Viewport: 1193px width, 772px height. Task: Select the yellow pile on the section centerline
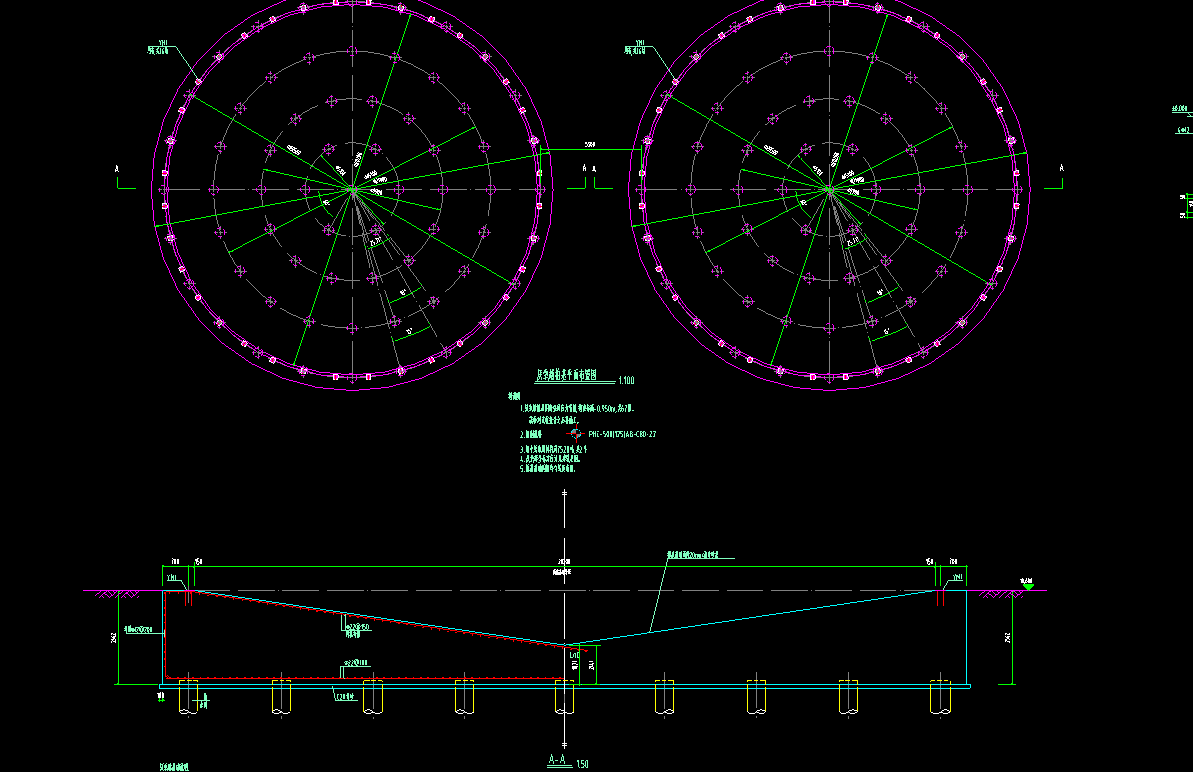pyautogui.click(x=565, y=697)
